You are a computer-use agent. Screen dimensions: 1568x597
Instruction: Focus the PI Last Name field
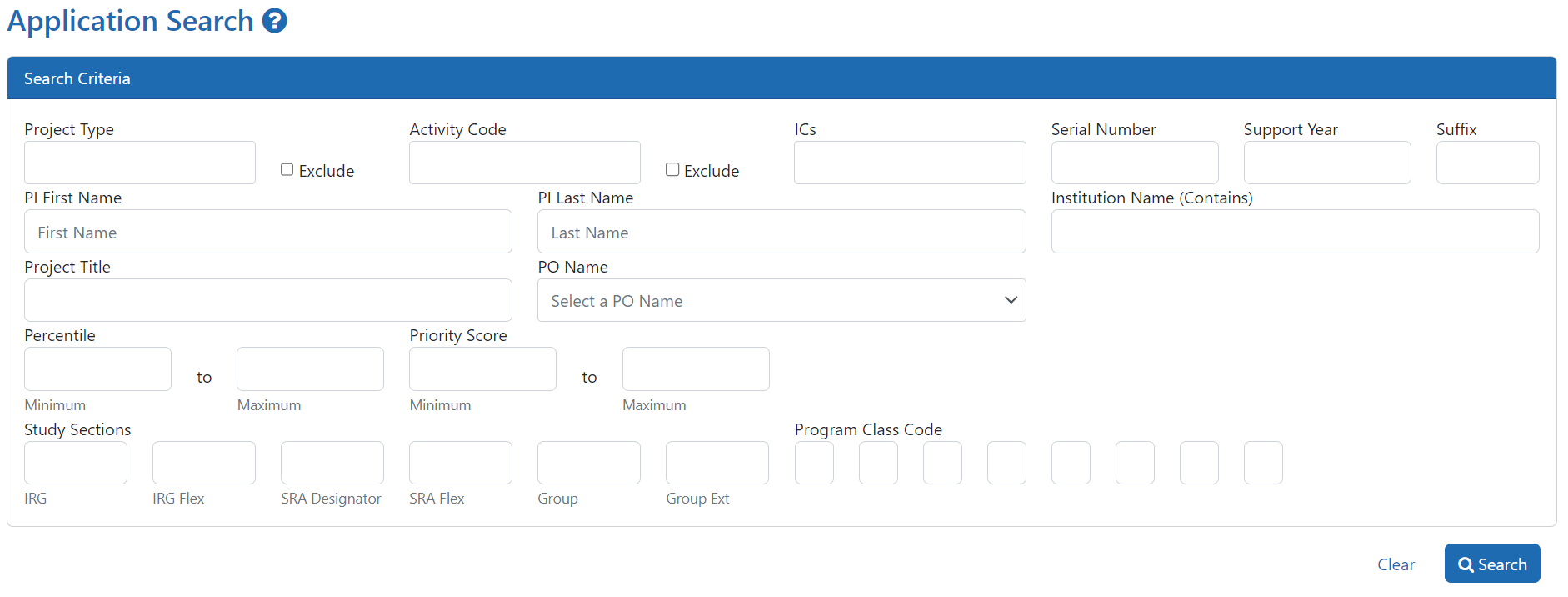[x=782, y=232]
